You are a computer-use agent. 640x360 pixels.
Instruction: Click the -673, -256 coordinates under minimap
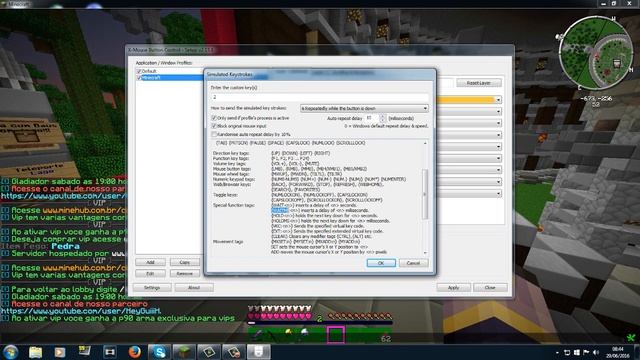click(x=596, y=98)
